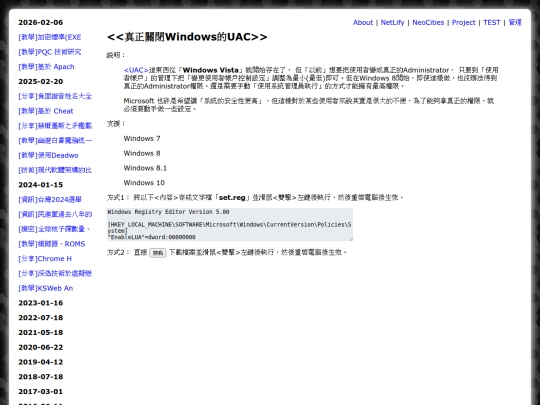
Task: Click the bold 'set.reg' filename text
Action: tap(232, 198)
